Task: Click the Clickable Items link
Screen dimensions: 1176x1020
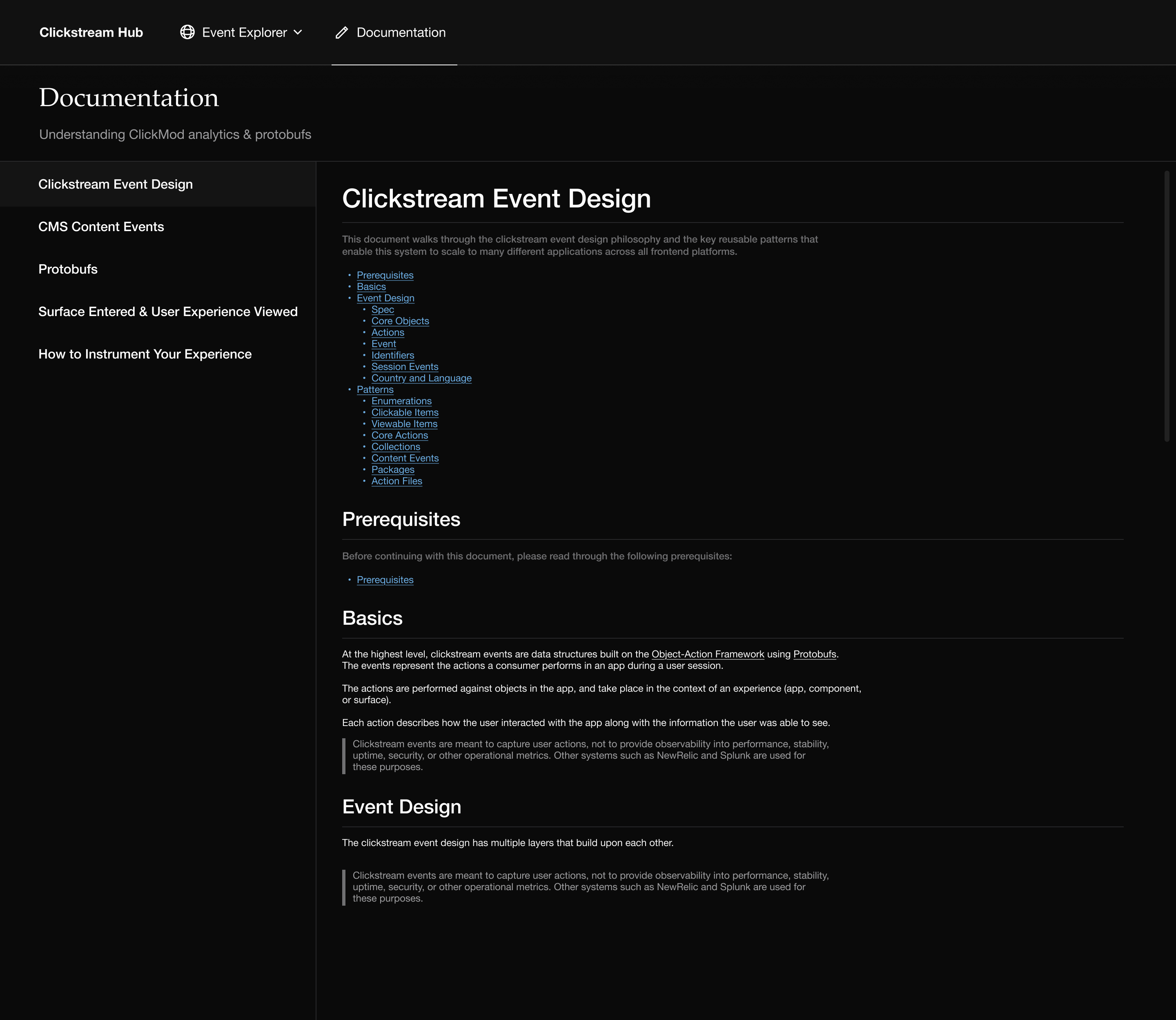Action: point(405,412)
